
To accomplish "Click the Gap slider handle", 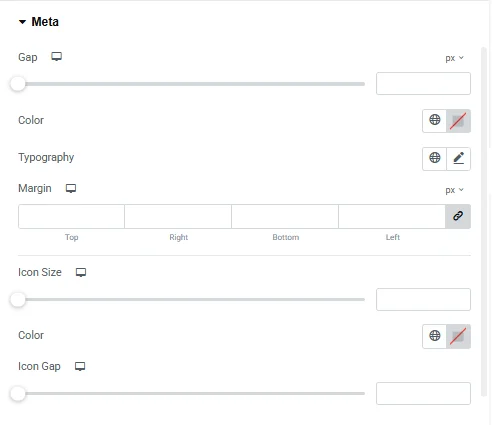I will (18, 84).
